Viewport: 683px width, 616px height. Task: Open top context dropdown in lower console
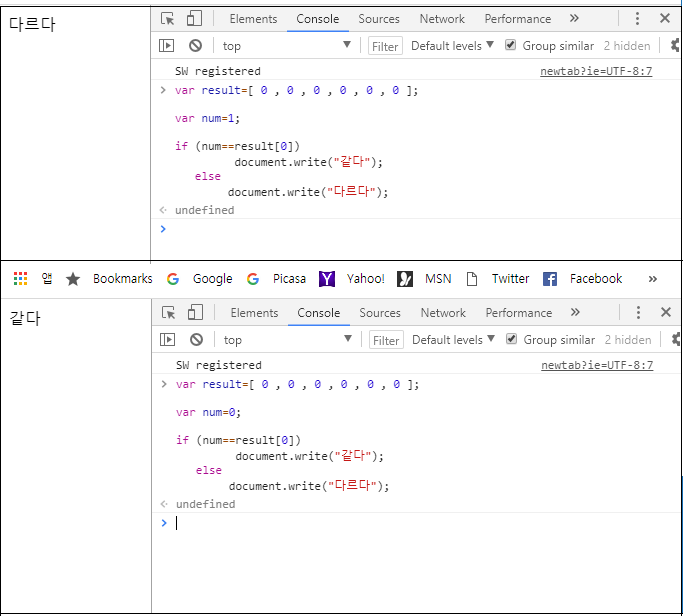click(x=287, y=340)
